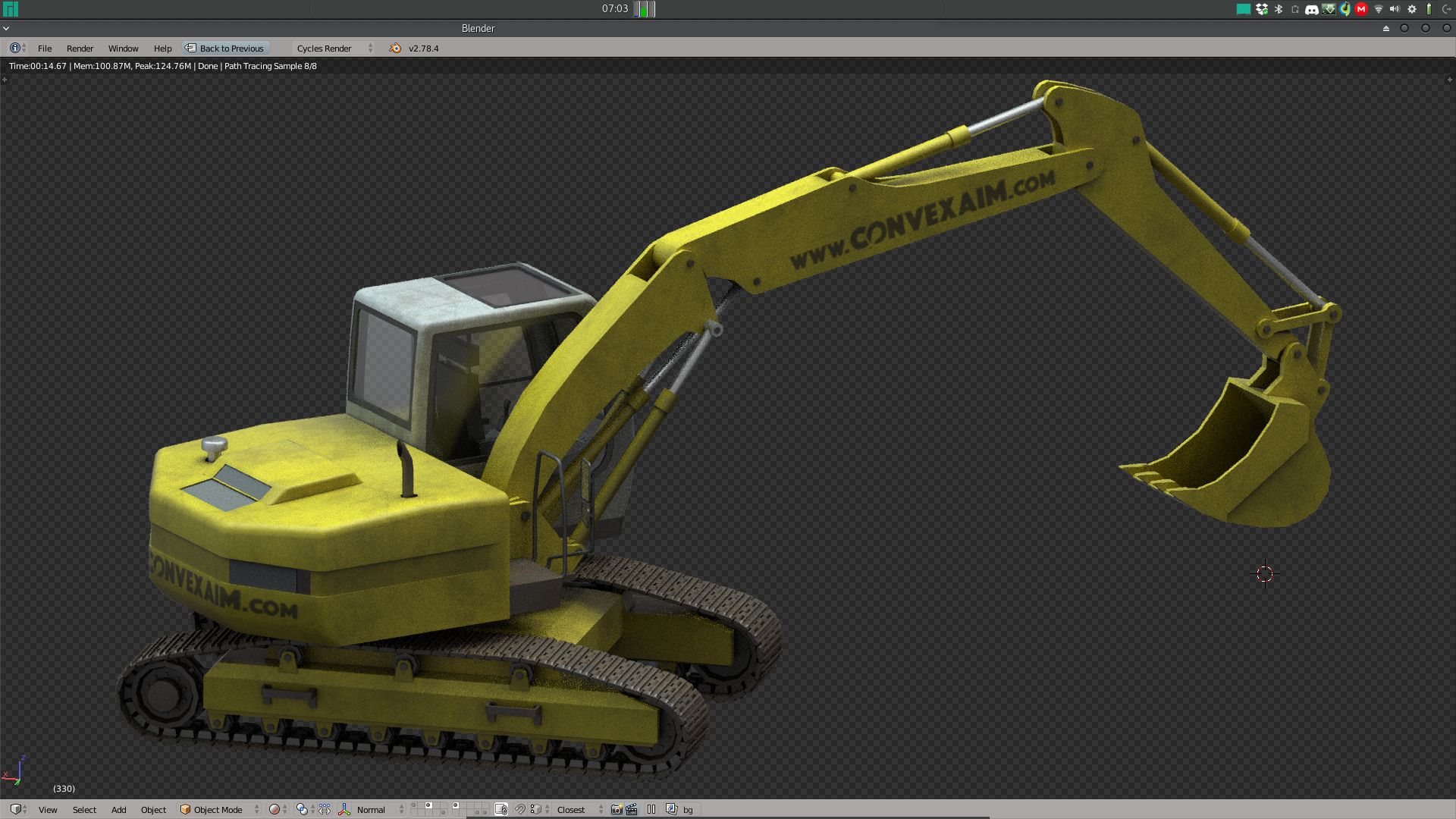Image resolution: width=1456 pixels, height=819 pixels.
Task: Click the Blender logo next to version
Action: click(395, 48)
